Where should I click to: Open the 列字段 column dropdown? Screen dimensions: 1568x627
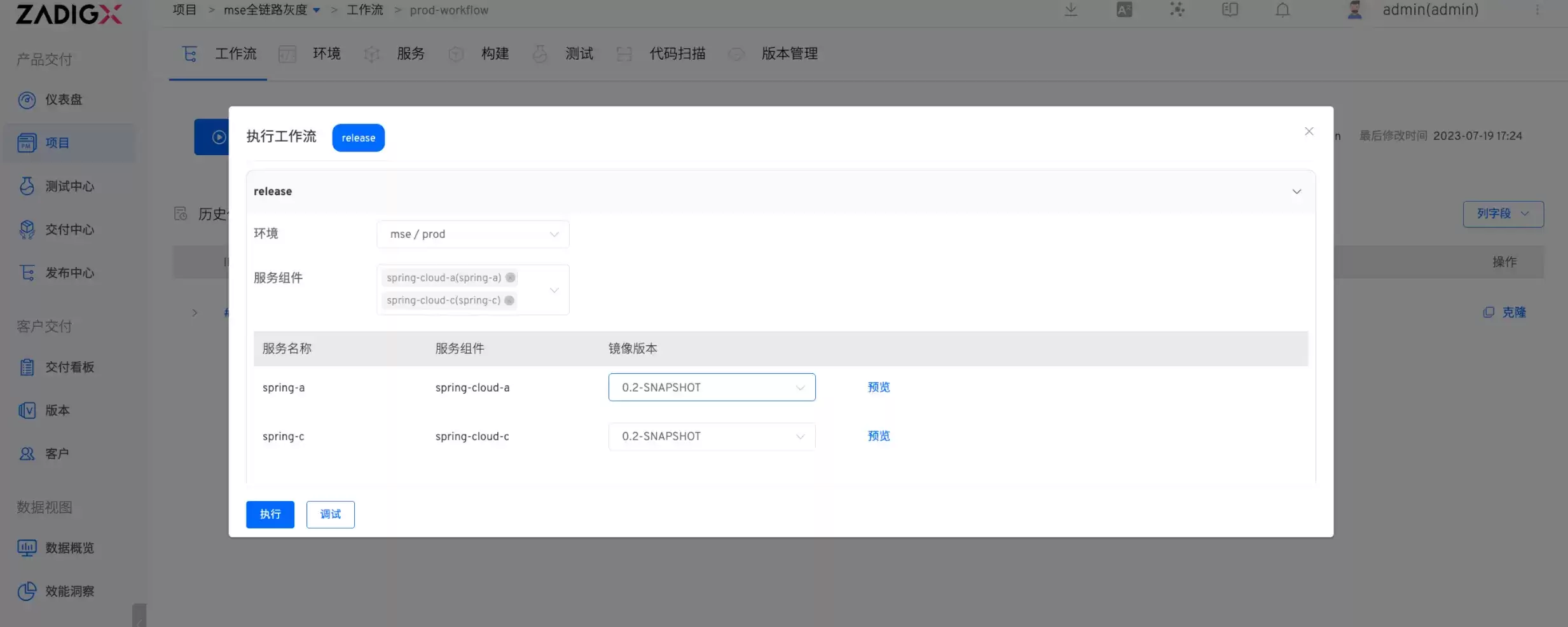[x=1503, y=214]
